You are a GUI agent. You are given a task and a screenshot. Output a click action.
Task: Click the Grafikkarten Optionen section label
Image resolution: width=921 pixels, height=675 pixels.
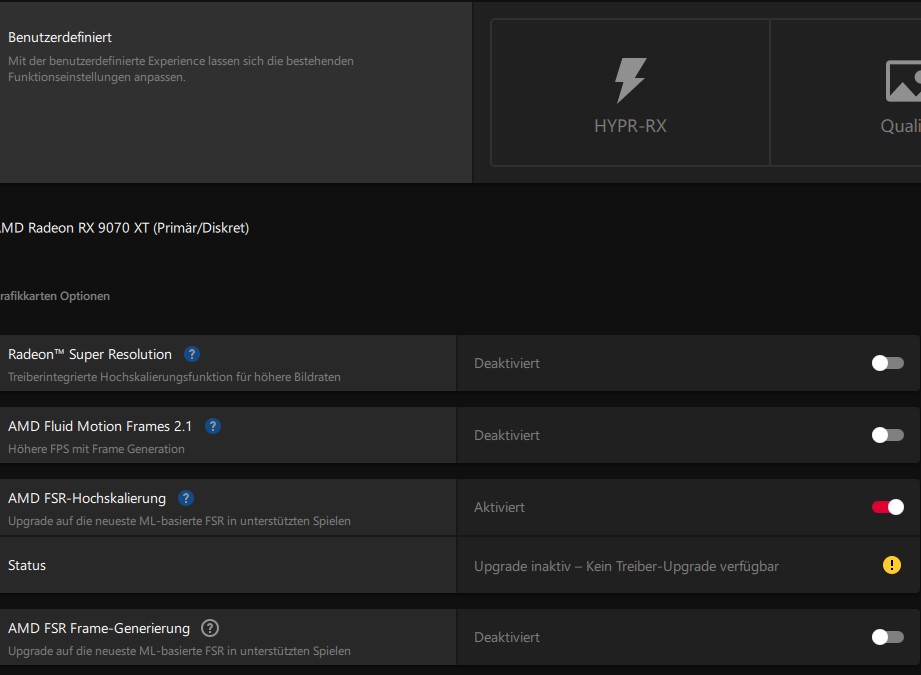[55, 296]
